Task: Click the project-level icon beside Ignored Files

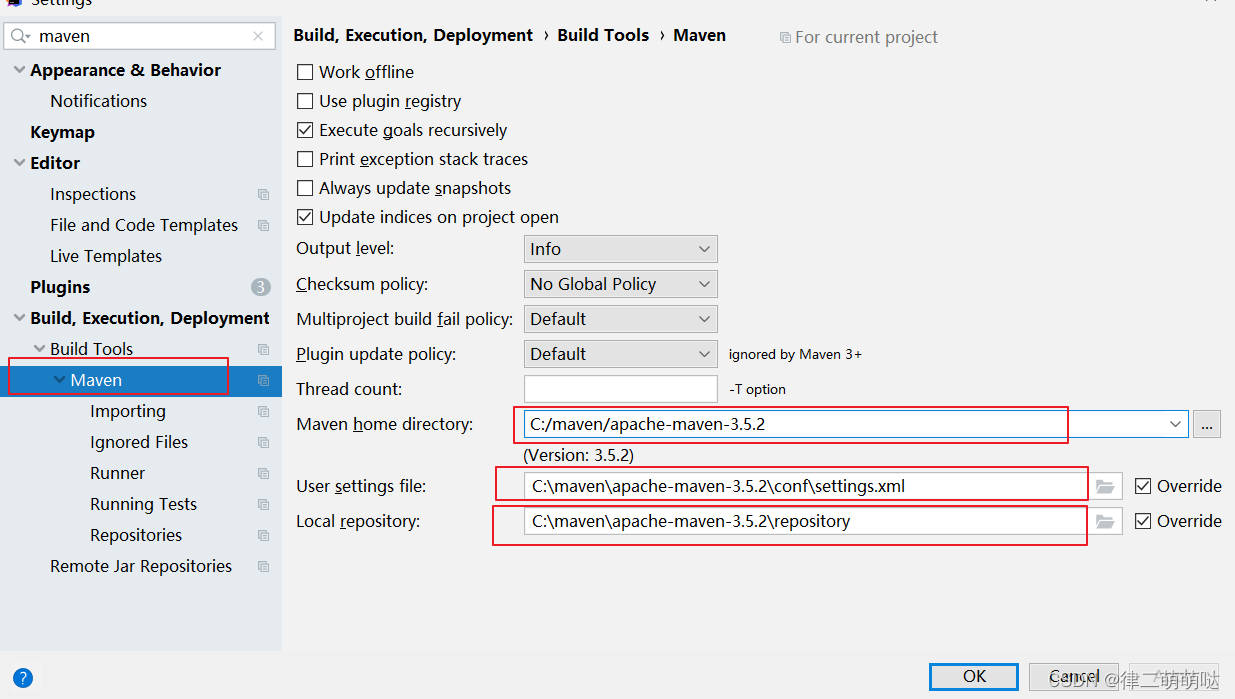Action: [x=264, y=442]
